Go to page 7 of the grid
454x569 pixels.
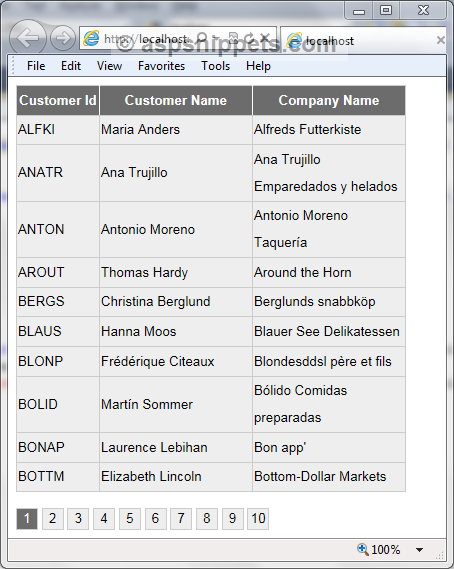181,519
